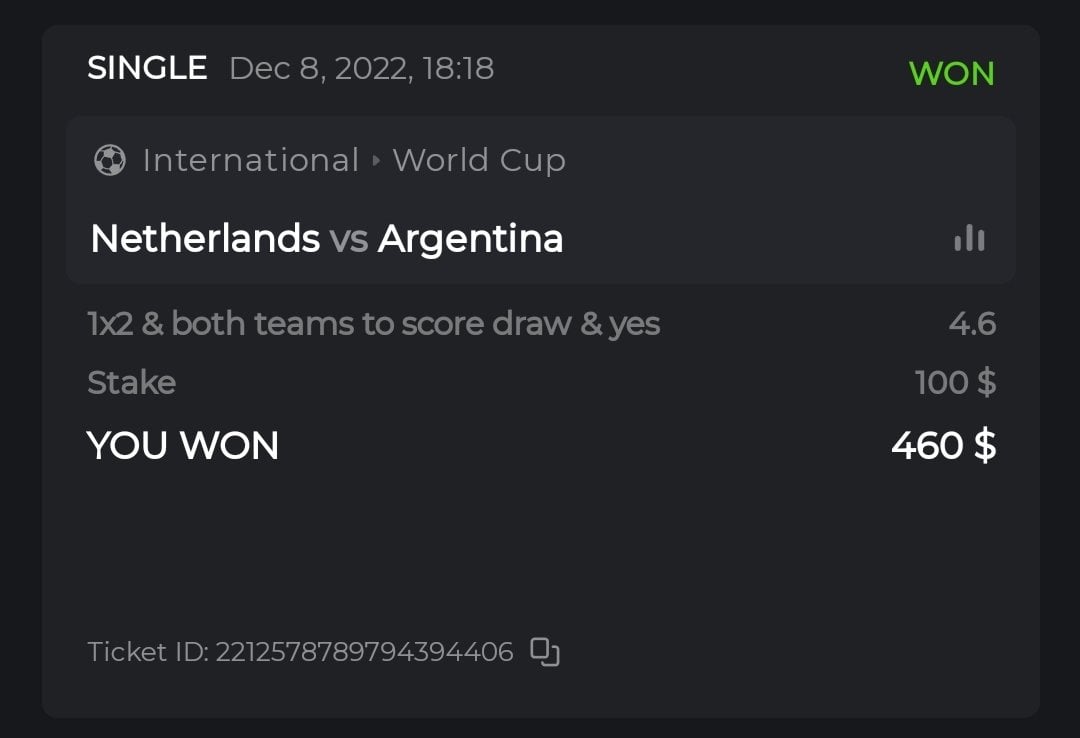This screenshot has width=1080, height=738.
Task: Open the International category link
Action: pos(250,160)
